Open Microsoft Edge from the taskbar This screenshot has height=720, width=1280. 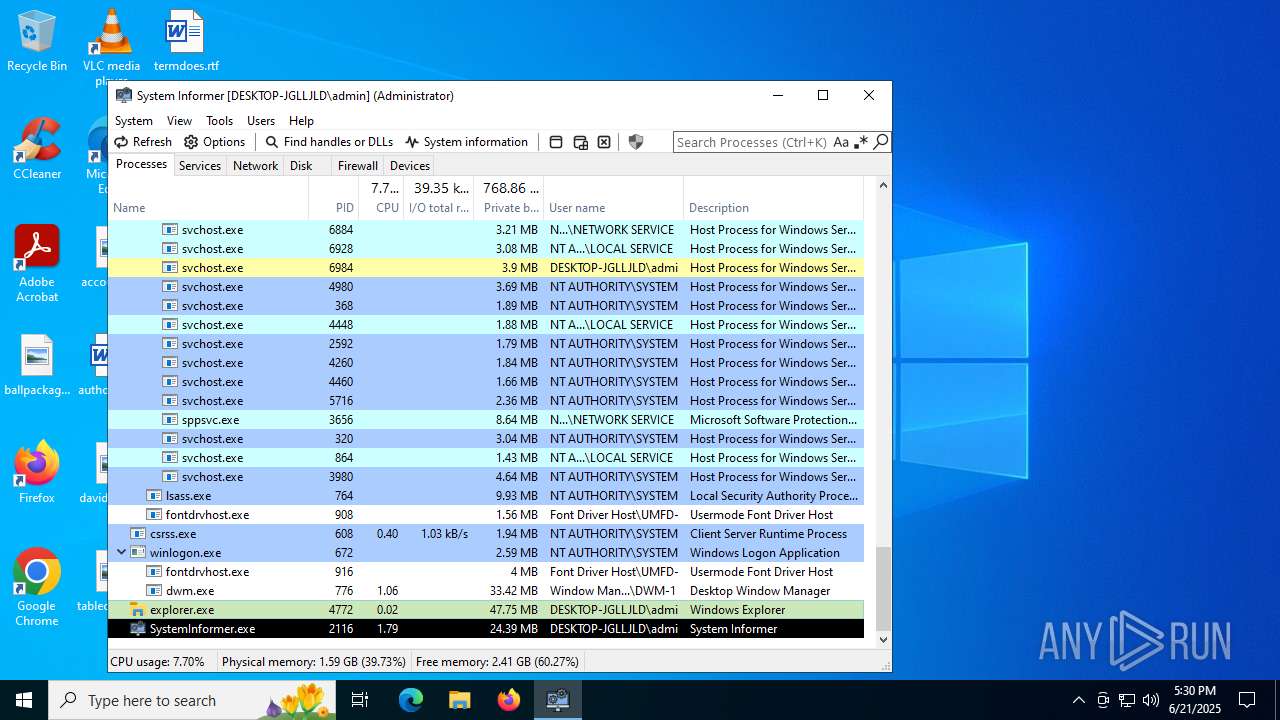tap(411, 700)
